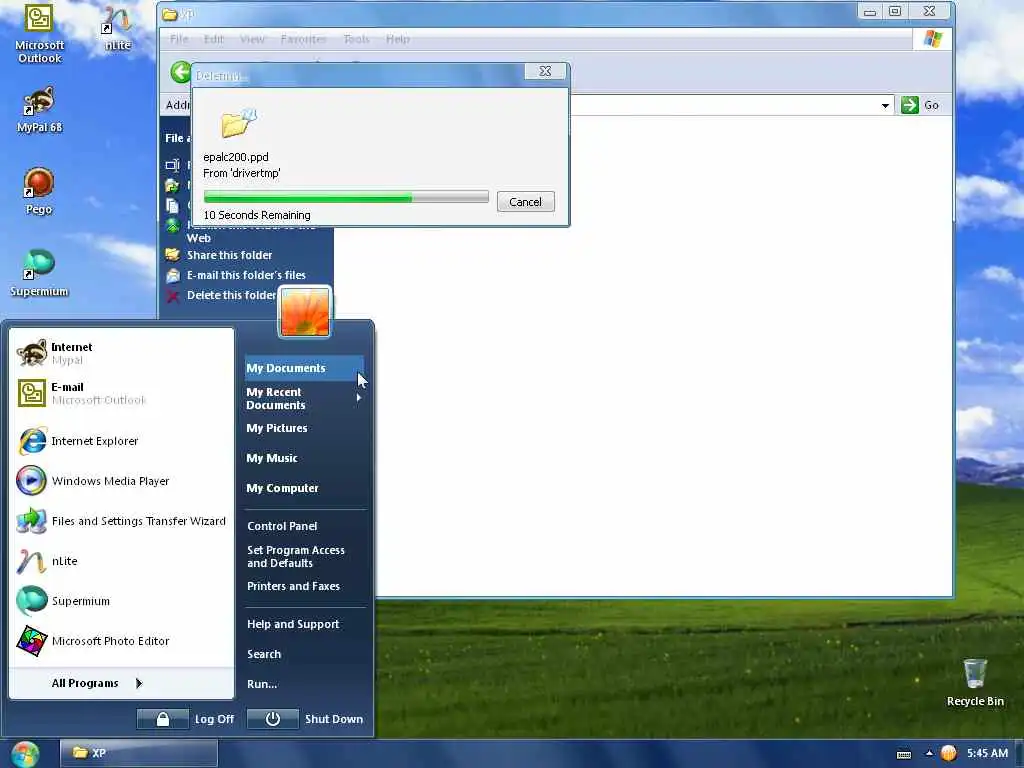Expand My Recent Documents submenu arrow
The image size is (1024, 768).
tap(359, 398)
